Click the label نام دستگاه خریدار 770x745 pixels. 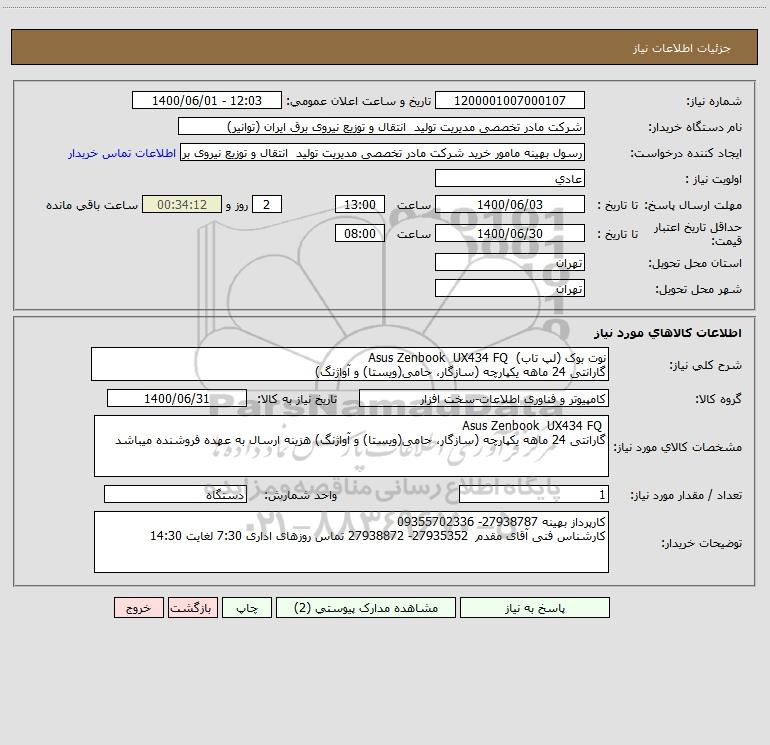pyautogui.click(x=695, y=128)
